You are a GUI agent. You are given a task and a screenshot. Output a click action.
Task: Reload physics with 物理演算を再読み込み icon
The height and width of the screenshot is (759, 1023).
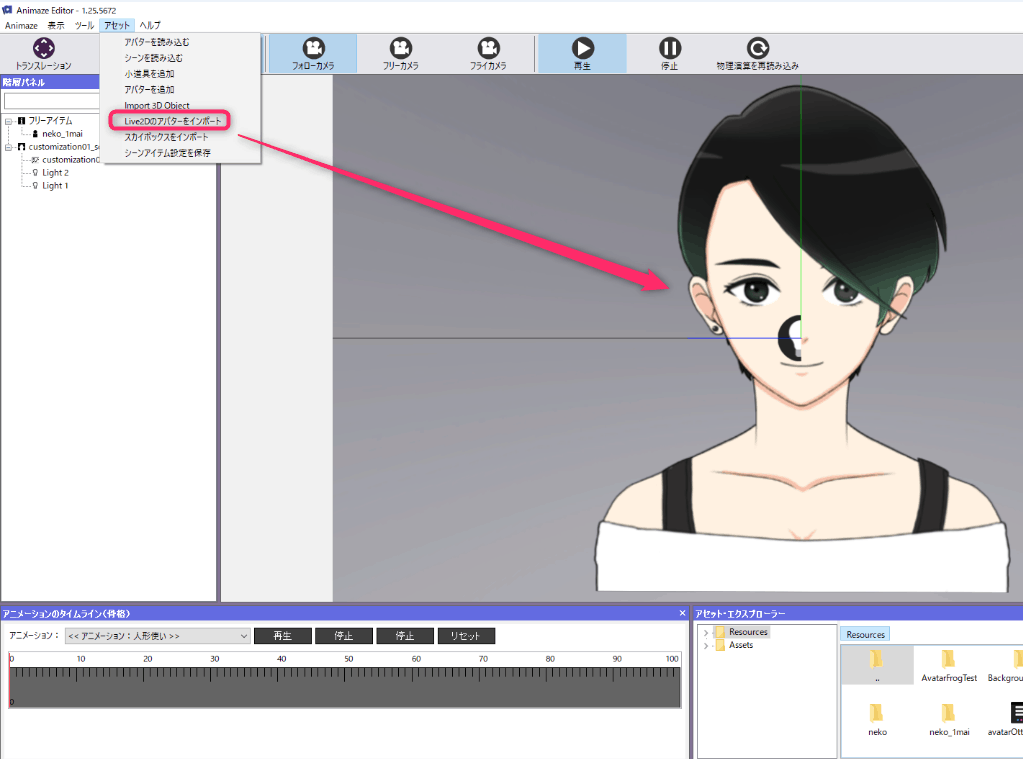coord(758,48)
